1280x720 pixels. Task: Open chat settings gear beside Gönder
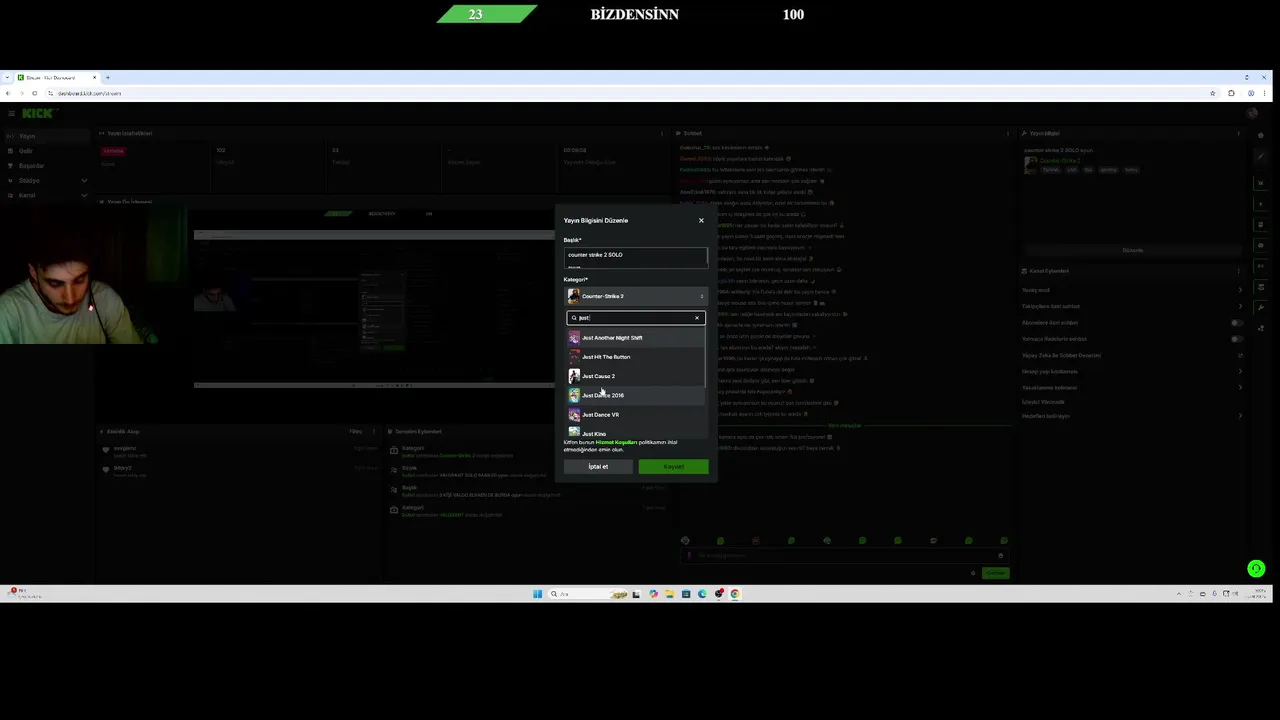973,573
